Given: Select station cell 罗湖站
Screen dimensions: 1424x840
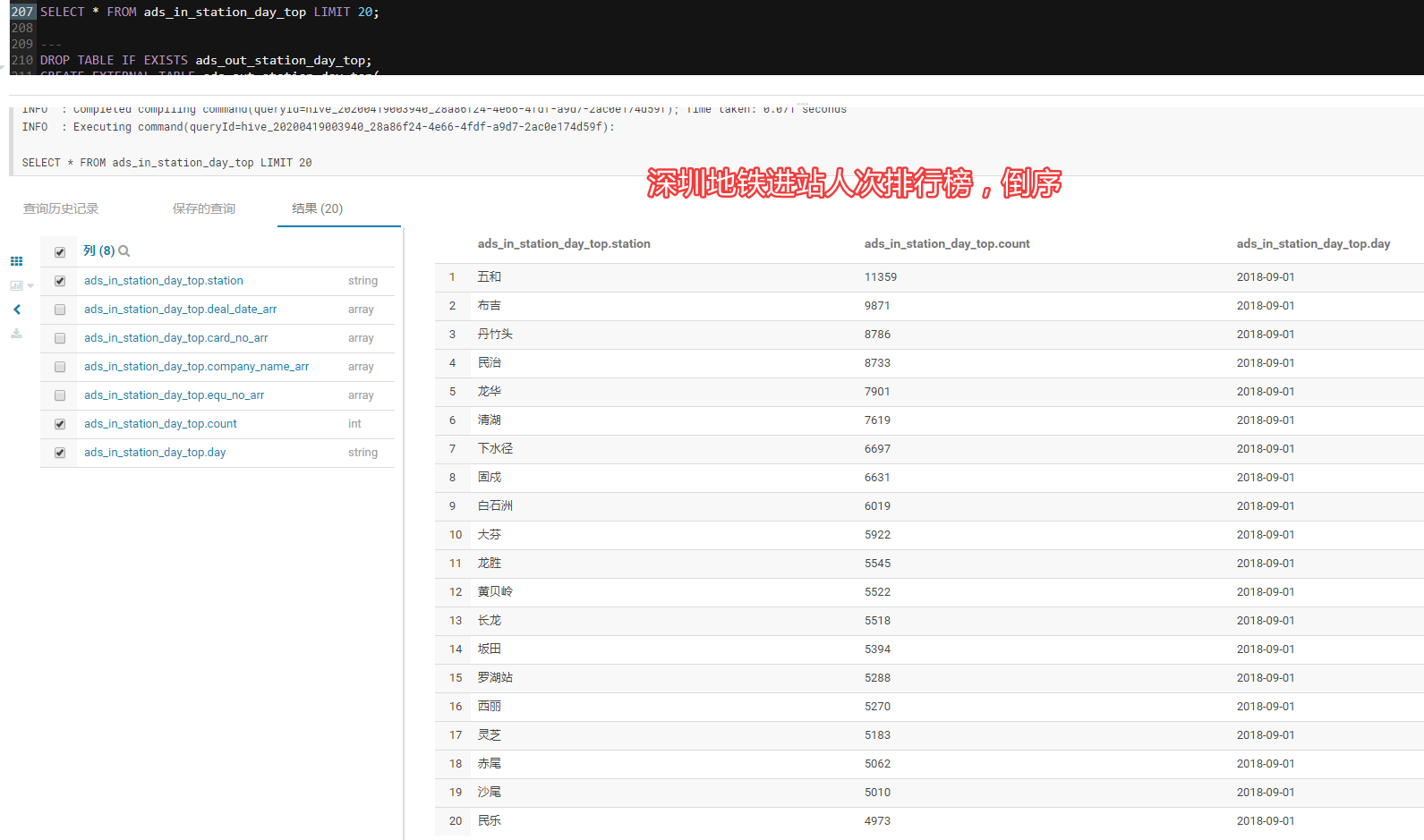Looking at the screenshot, I should (495, 678).
